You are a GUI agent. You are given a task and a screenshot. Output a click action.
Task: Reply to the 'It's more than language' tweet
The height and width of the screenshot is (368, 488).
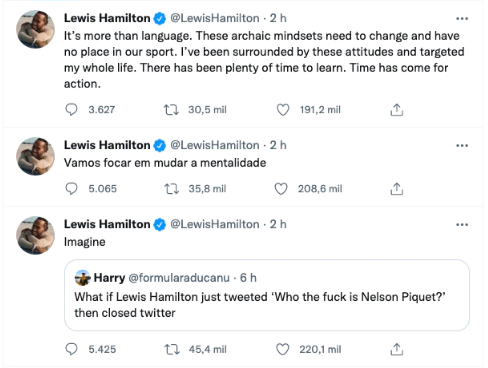point(71,110)
